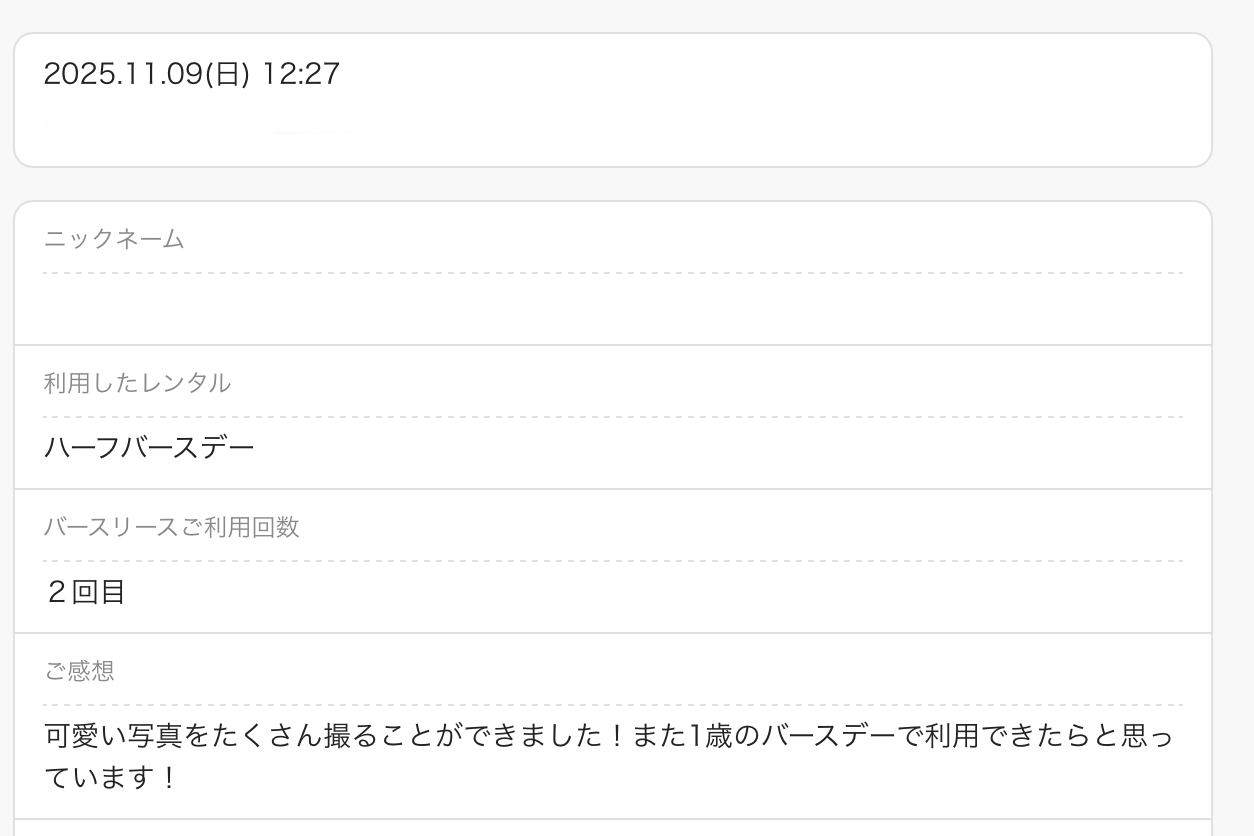Click the review's second line ています！
Image resolution: width=1254 pixels, height=836 pixels.
pos(111,778)
